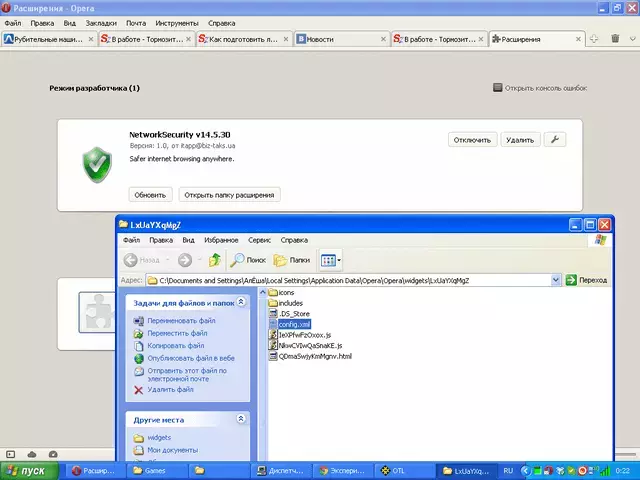Viewport: 640px width, 480px height.
Task: Click the Opera Link cloud icon
Action: click(x=32, y=454)
